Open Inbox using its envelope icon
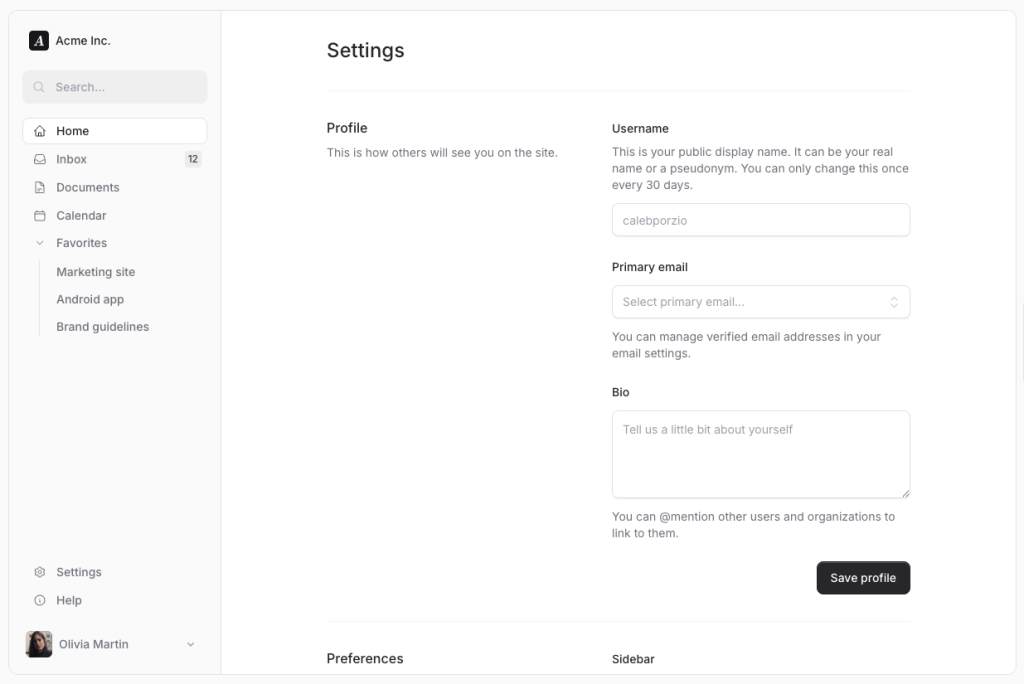 (x=40, y=159)
